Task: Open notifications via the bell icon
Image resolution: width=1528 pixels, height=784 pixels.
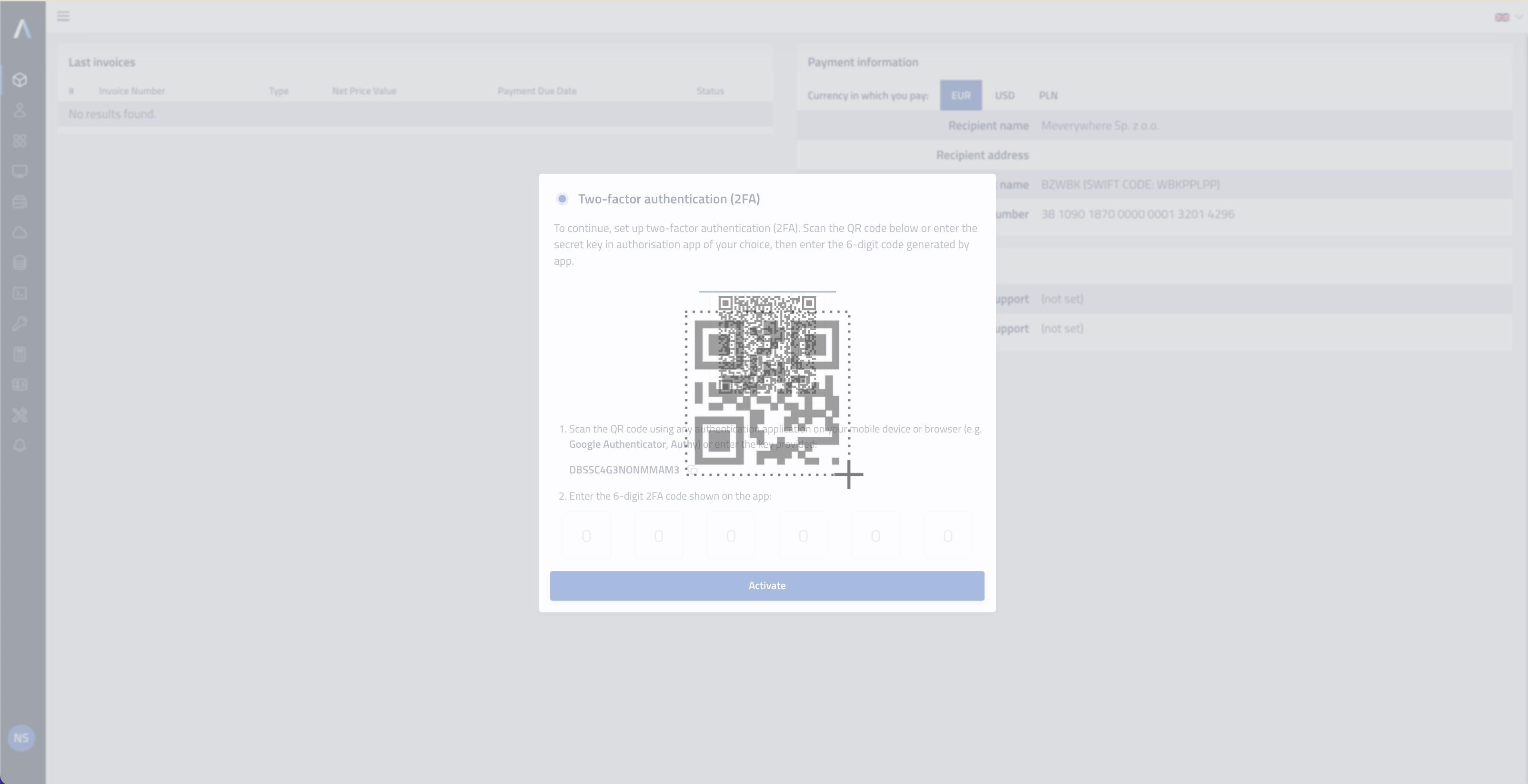Action: pos(20,445)
